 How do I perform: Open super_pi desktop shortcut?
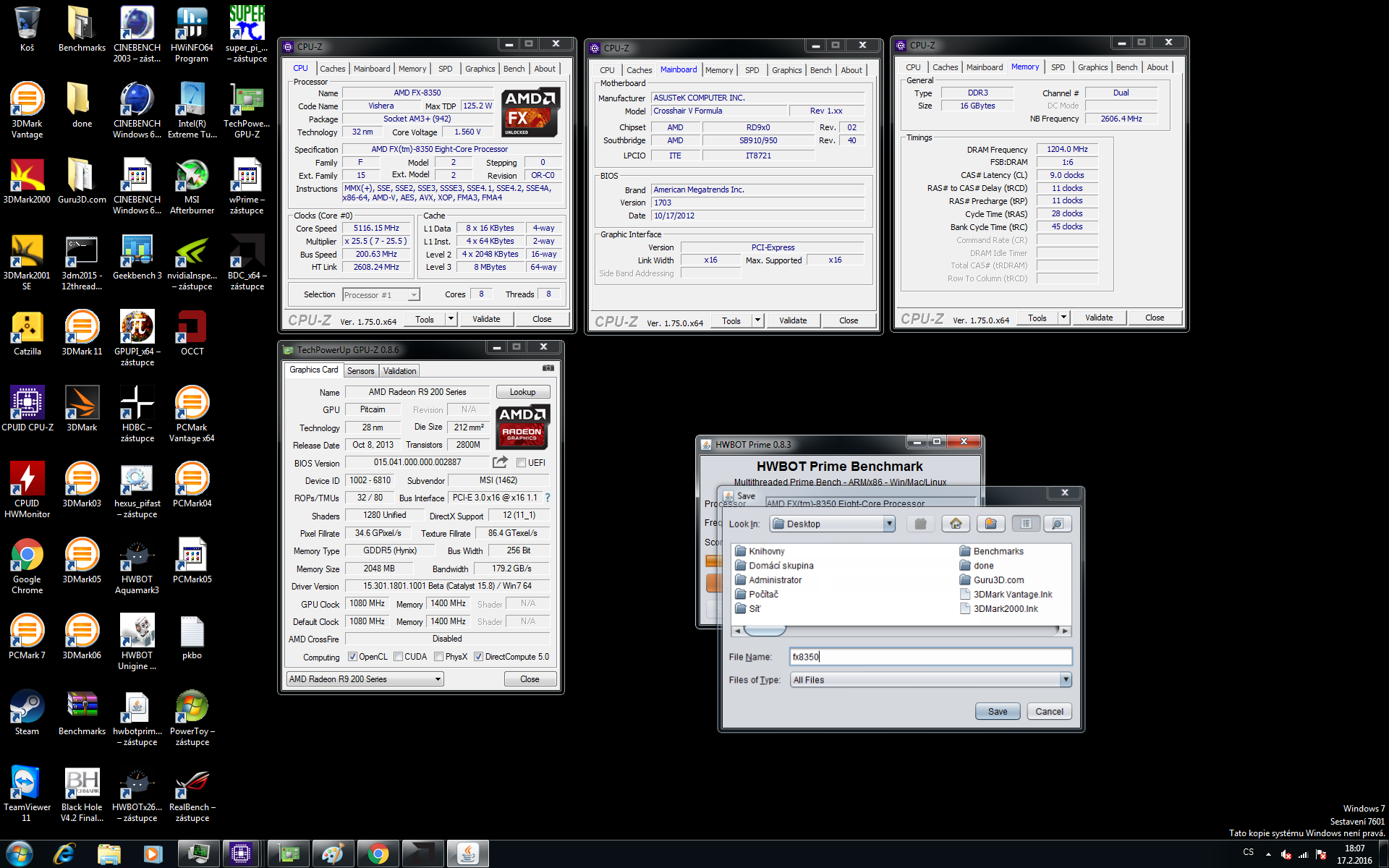pos(247,34)
